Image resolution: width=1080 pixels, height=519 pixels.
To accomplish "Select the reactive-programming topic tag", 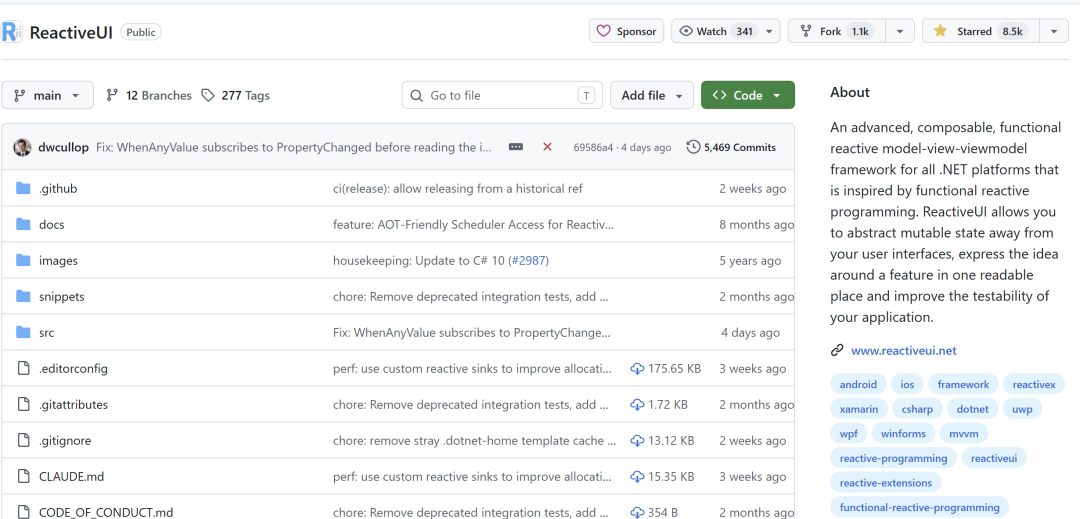I will pos(893,458).
